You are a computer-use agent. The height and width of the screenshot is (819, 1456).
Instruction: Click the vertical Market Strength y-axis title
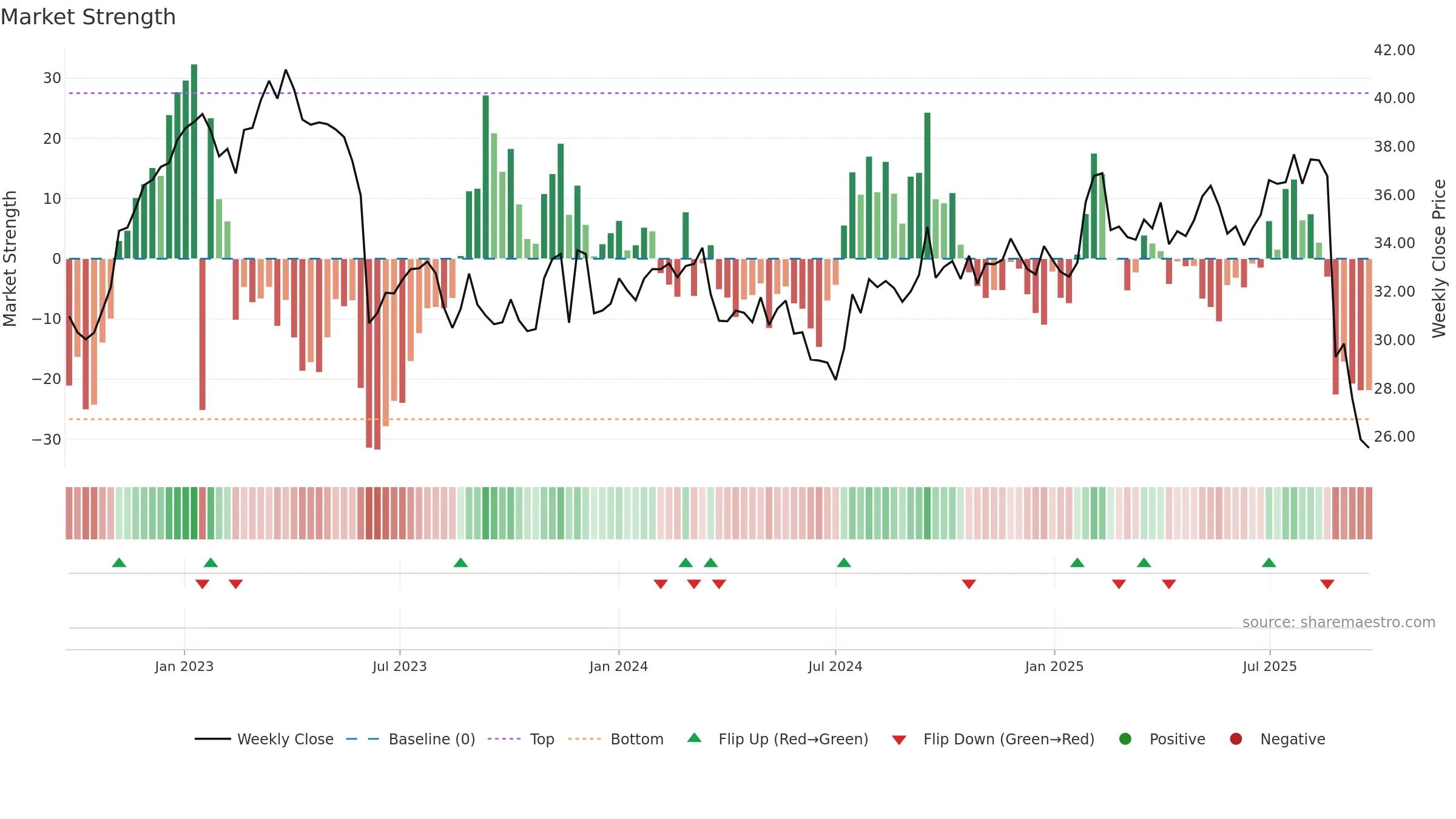coord(10,258)
